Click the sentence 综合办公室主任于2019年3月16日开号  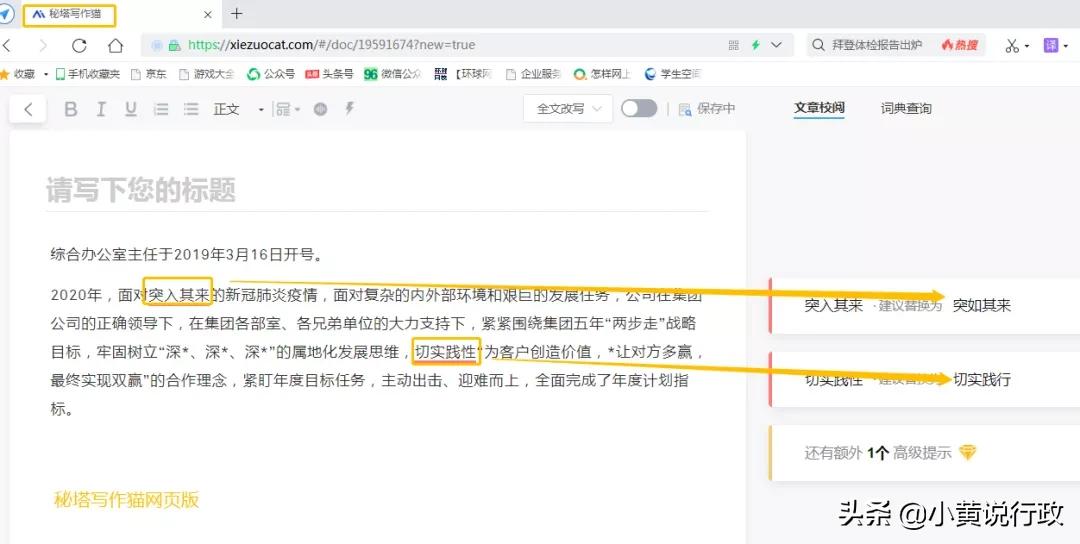187,255
